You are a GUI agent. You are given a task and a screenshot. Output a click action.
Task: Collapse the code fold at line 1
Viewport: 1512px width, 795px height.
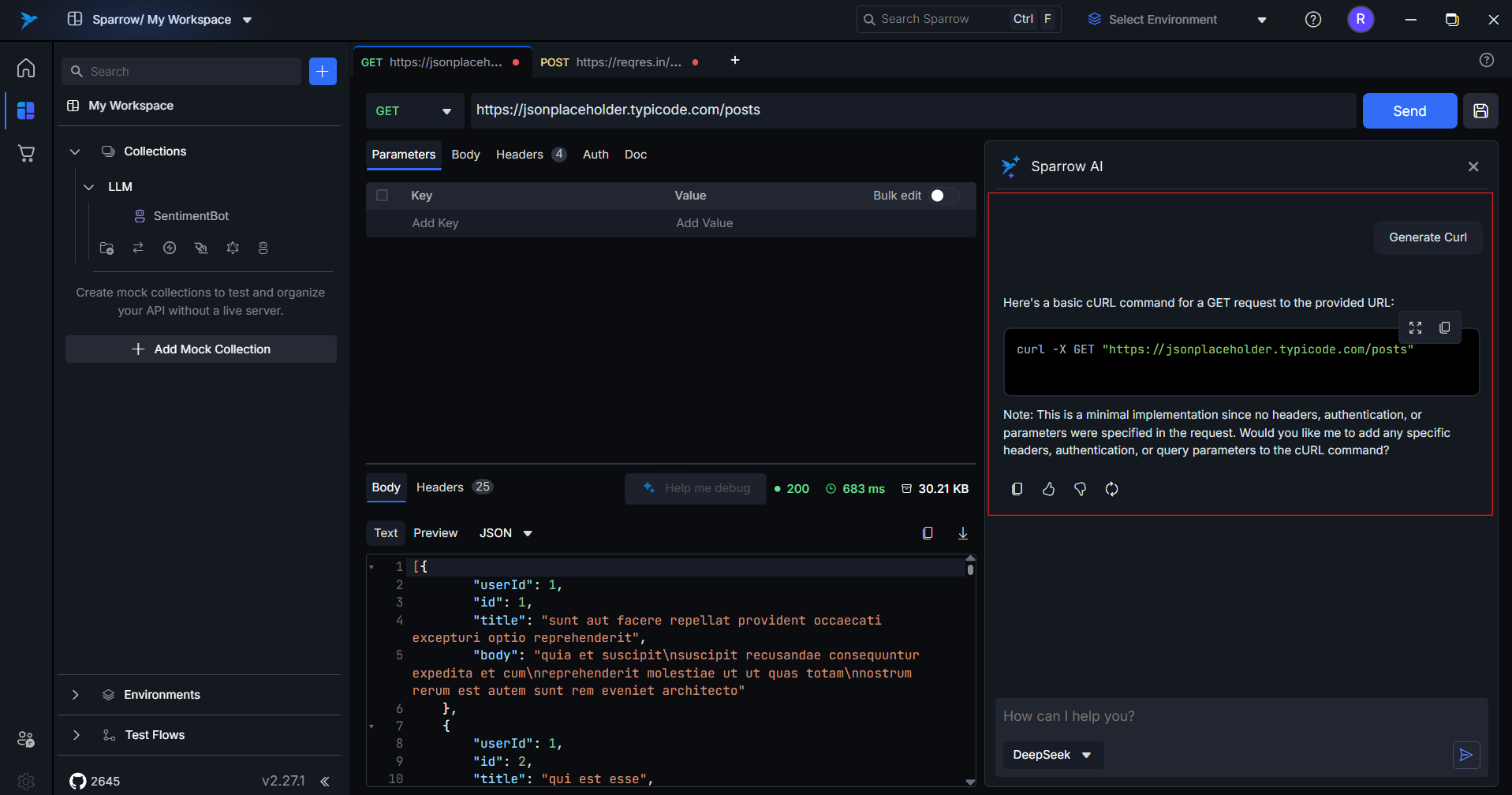[x=371, y=567]
